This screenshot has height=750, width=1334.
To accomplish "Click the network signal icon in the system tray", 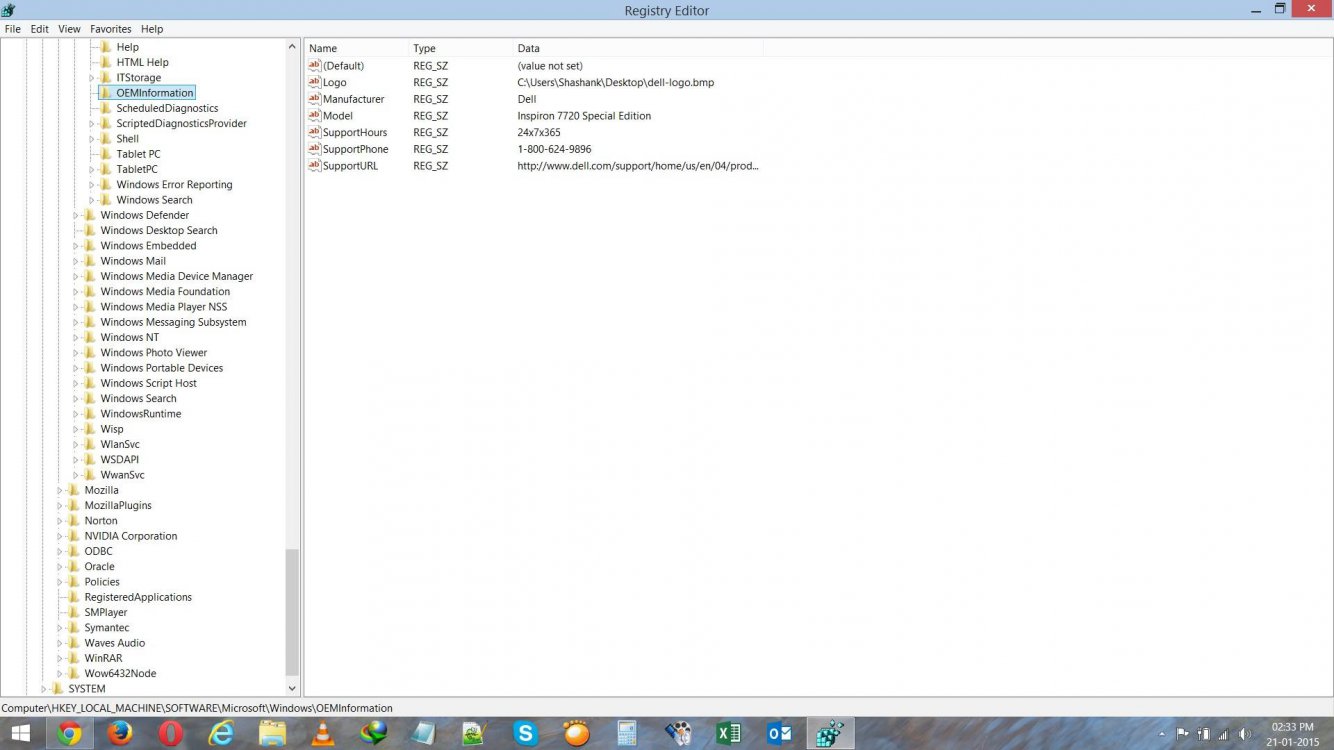I will click(x=1222, y=734).
